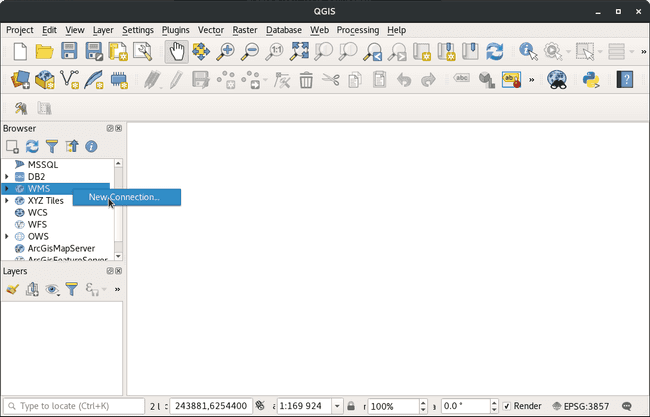Add a new shapefile layer with the V icon
Image resolution: width=650 pixels, height=417 pixels.
click(x=69, y=80)
